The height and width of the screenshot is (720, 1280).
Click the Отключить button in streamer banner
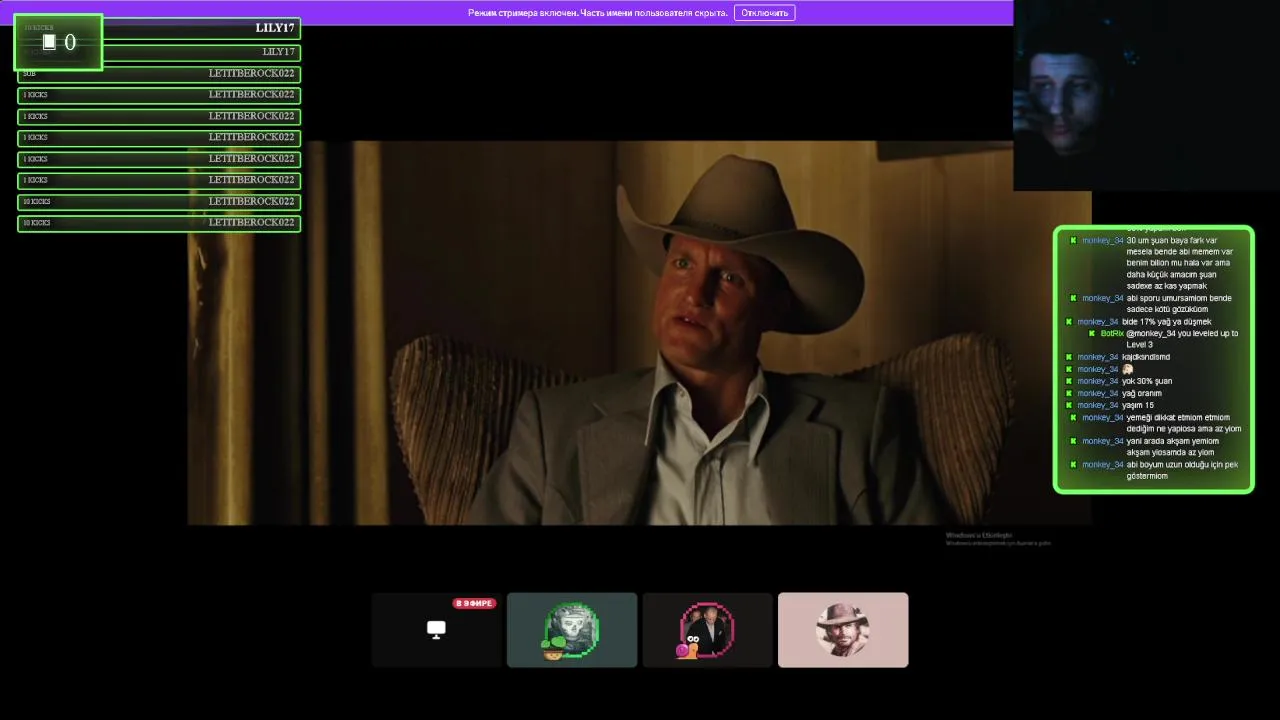[764, 13]
